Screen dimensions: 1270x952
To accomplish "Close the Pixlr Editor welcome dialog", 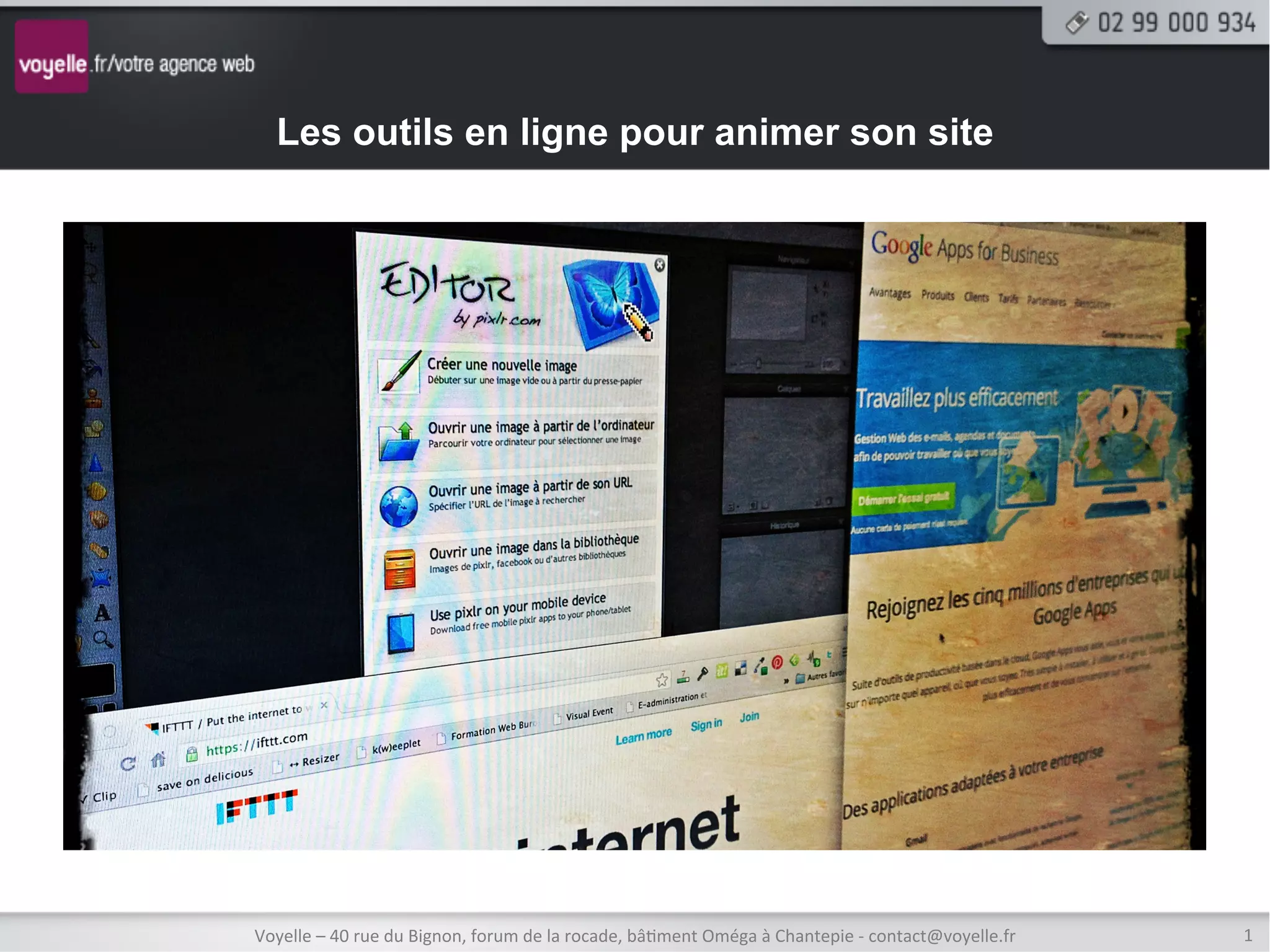I will 659,265.
